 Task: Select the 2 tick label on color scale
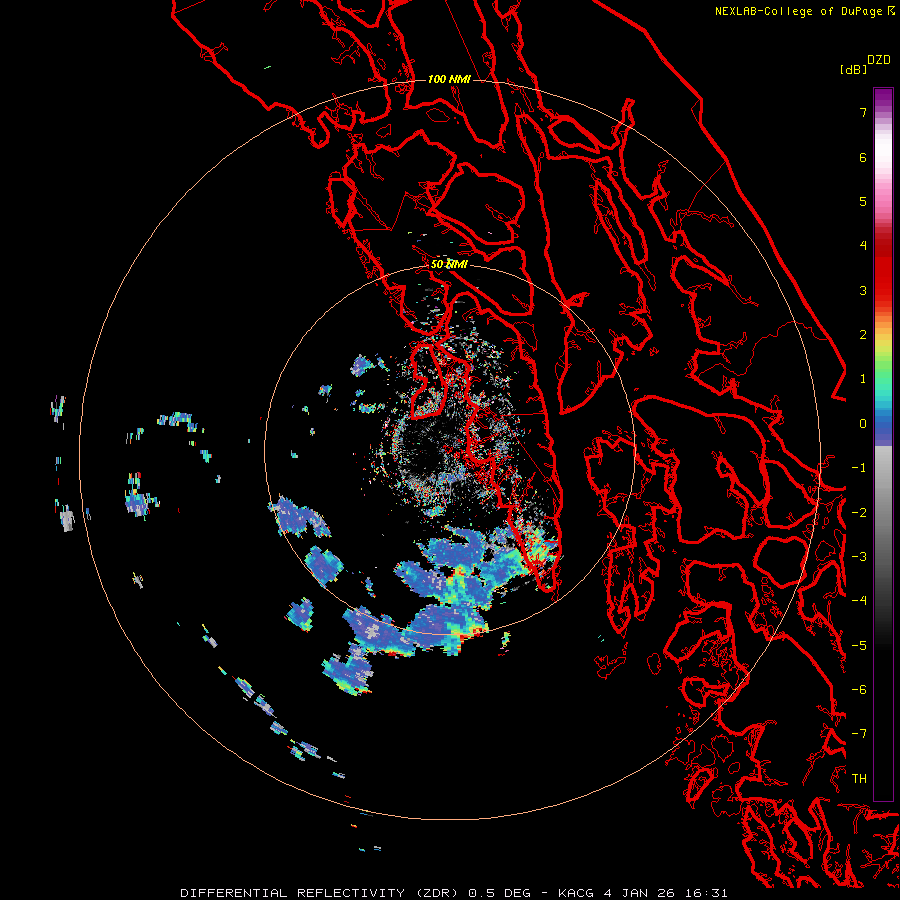tap(863, 335)
